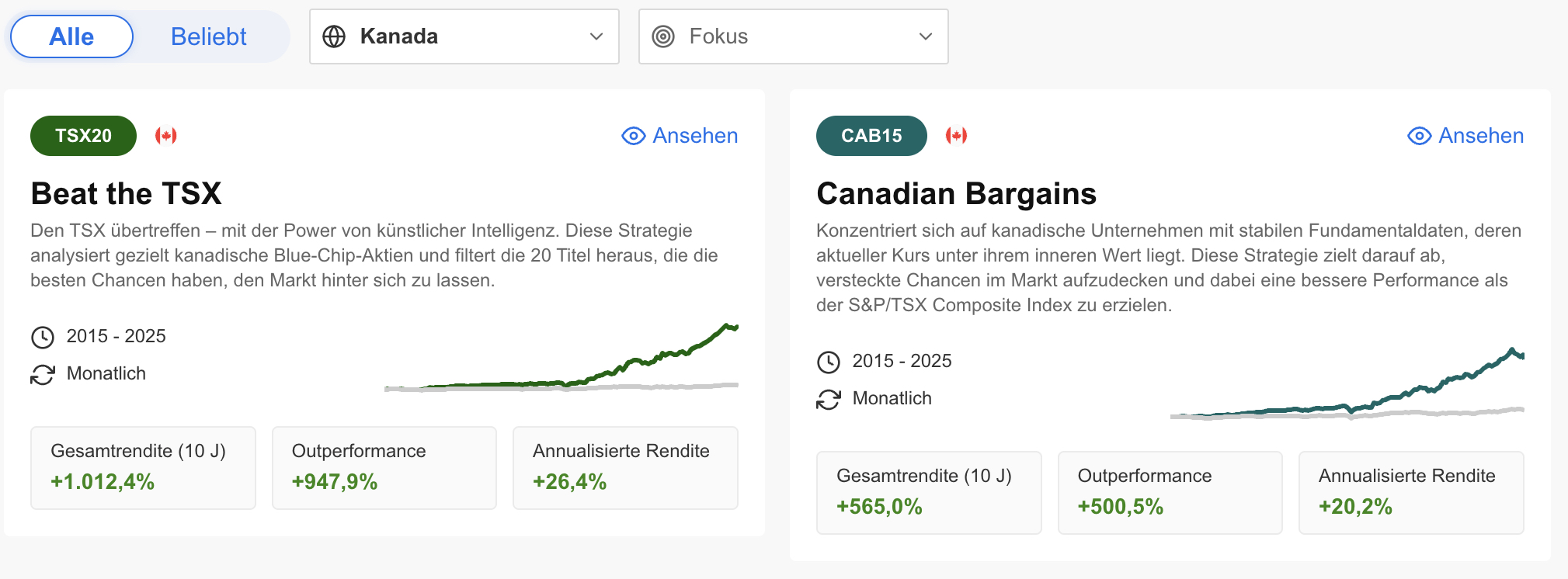Switch to the Beliebt filter
Image resolution: width=1568 pixels, height=579 pixels.
(208, 36)
